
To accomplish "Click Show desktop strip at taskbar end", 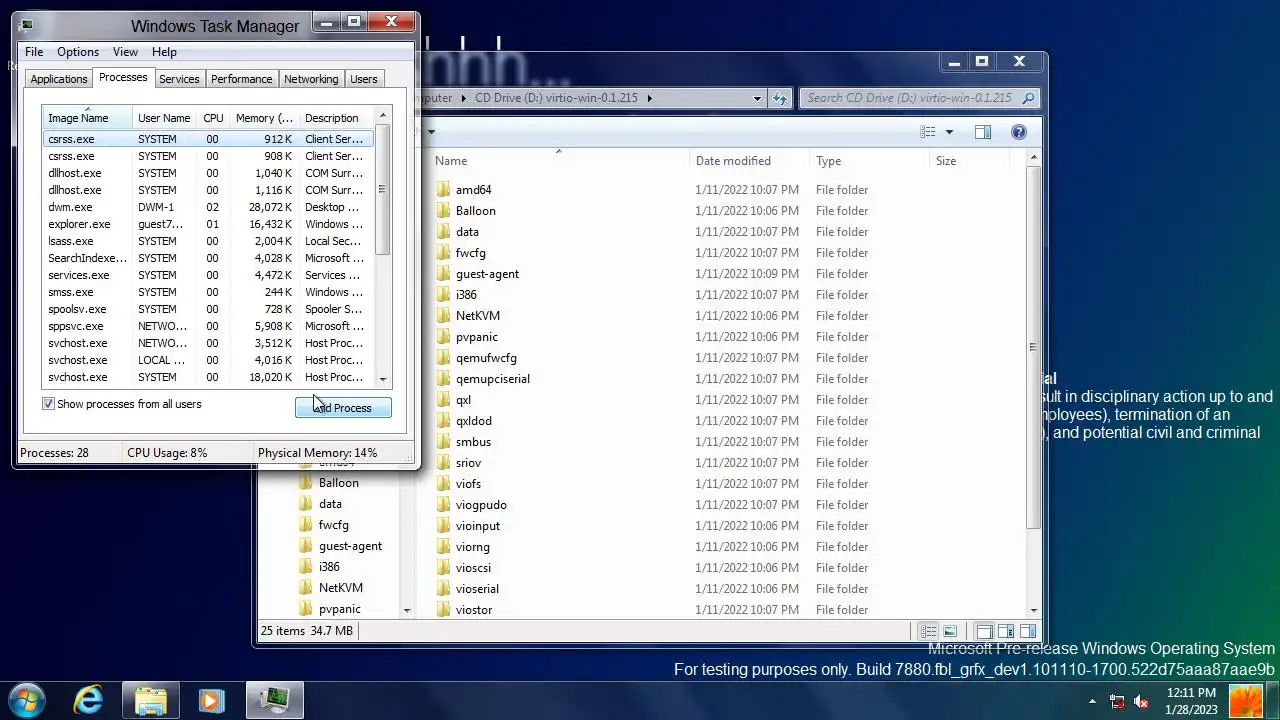I will coord(1272,700).
